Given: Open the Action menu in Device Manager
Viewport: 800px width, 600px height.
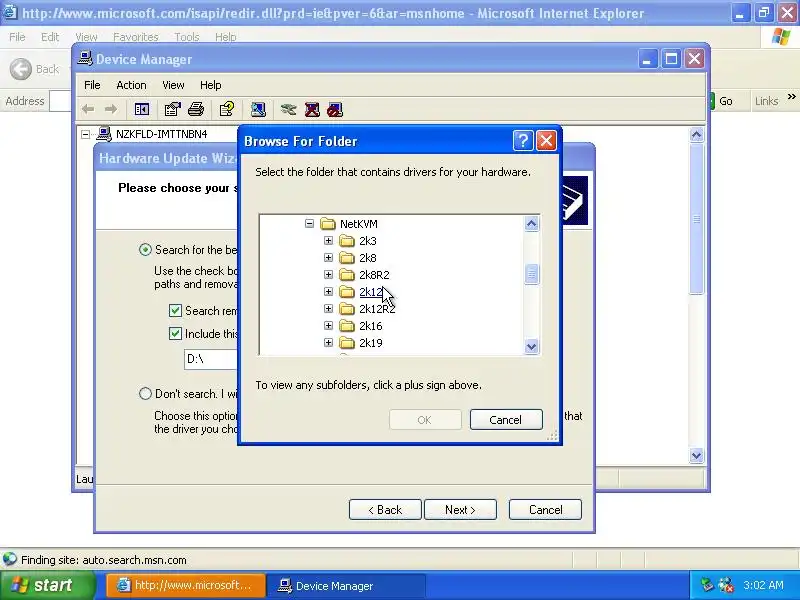Looking at the screenshot, I should coord(131,85).
